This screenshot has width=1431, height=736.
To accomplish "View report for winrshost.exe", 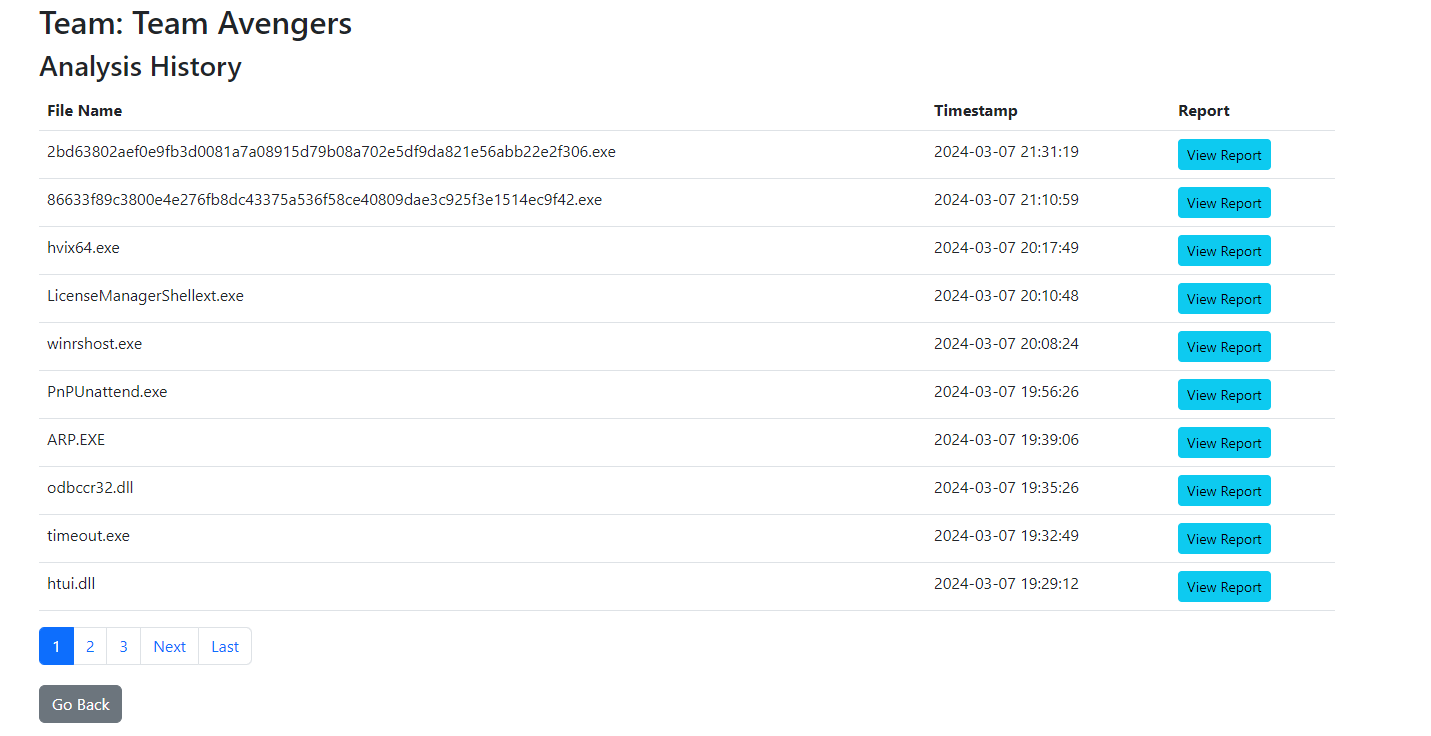I will (1223, 347).
